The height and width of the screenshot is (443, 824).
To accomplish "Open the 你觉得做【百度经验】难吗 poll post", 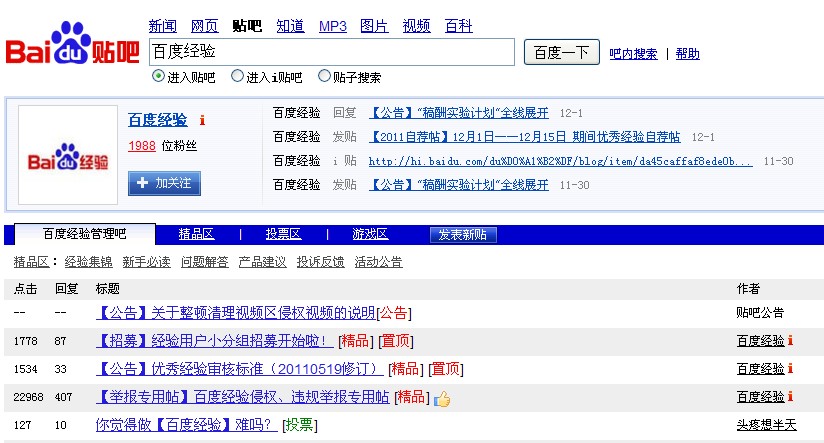I will click(x=186, y=425).
